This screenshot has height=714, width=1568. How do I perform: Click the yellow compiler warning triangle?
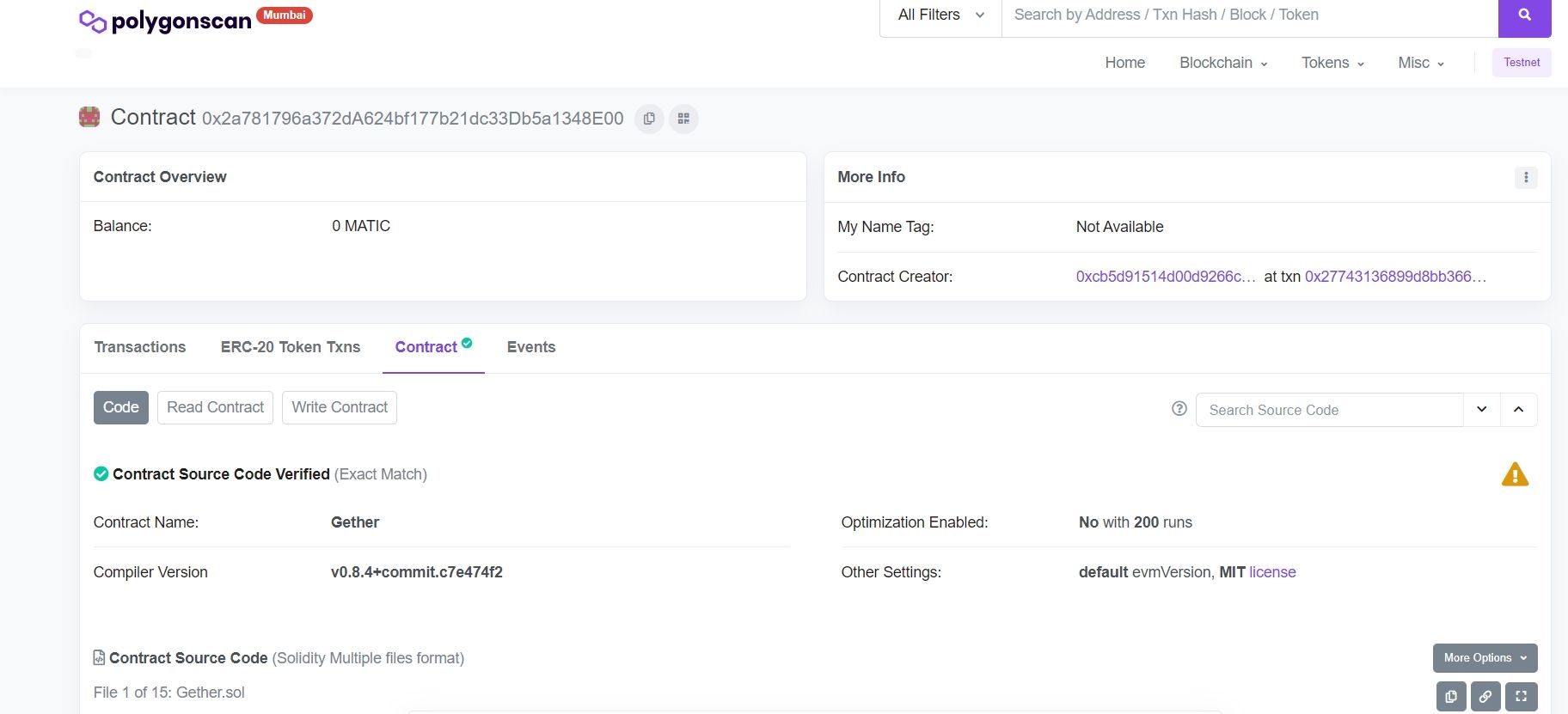tap(1515, 474)
